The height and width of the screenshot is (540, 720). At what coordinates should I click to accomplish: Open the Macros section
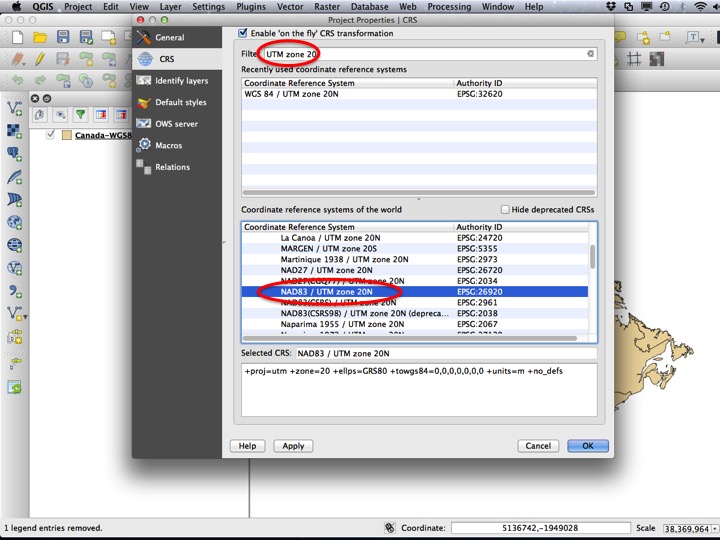pyautogui.click(x=177, y=146)
